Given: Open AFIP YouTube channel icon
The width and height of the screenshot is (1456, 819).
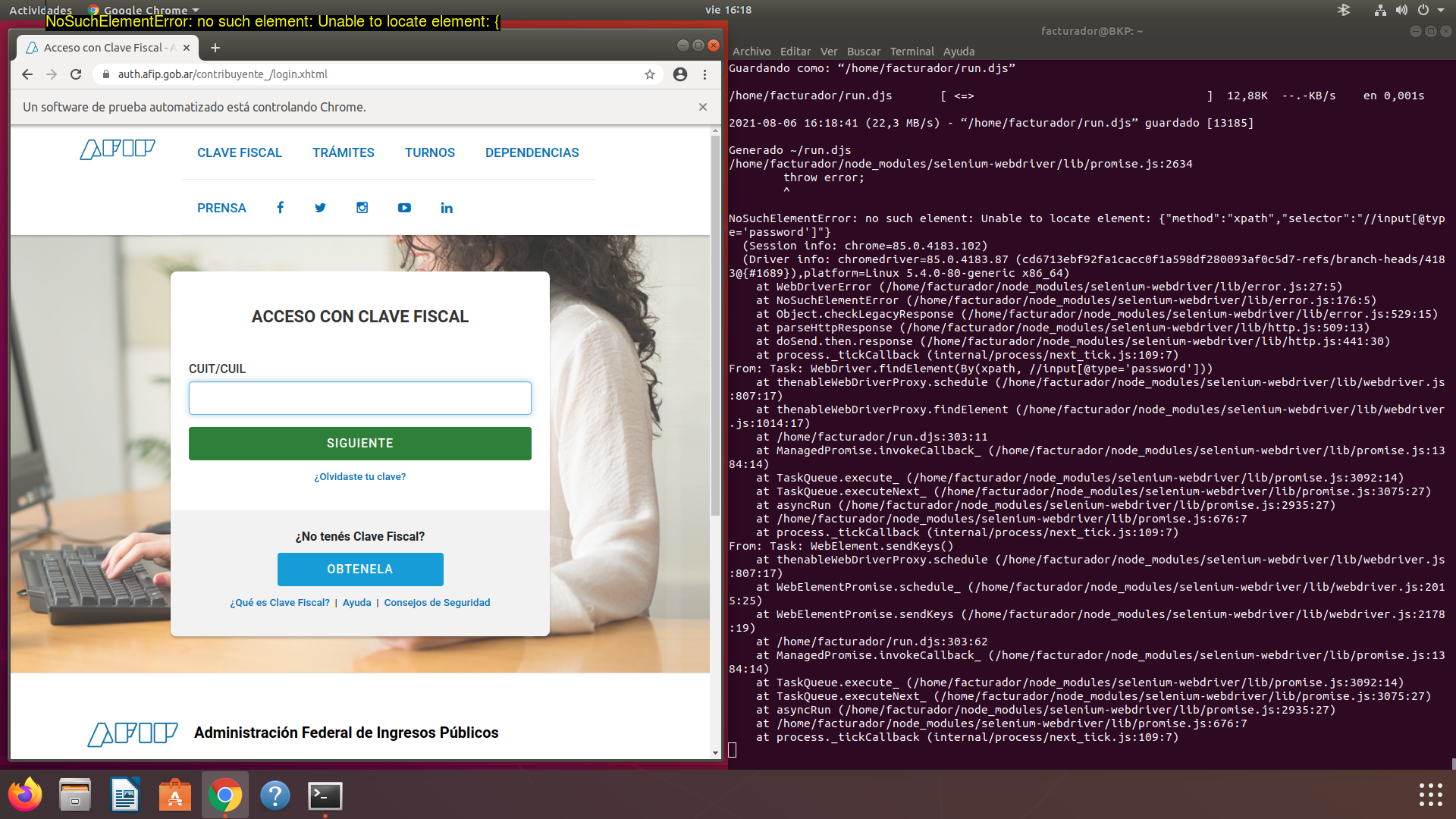Looking at the screenshot, I should (404, 208).
